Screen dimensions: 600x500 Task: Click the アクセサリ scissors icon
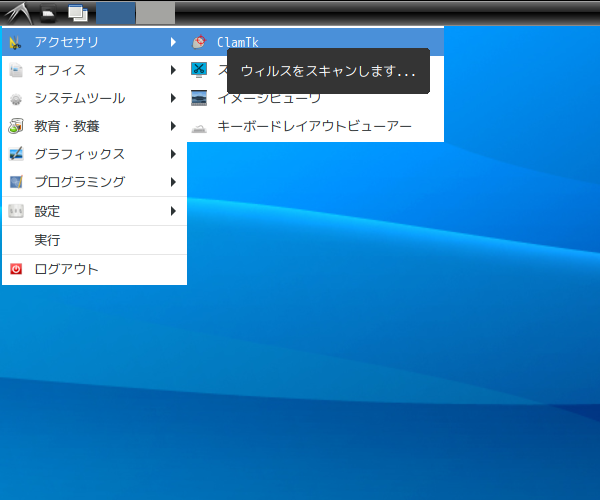click(15, 42)
